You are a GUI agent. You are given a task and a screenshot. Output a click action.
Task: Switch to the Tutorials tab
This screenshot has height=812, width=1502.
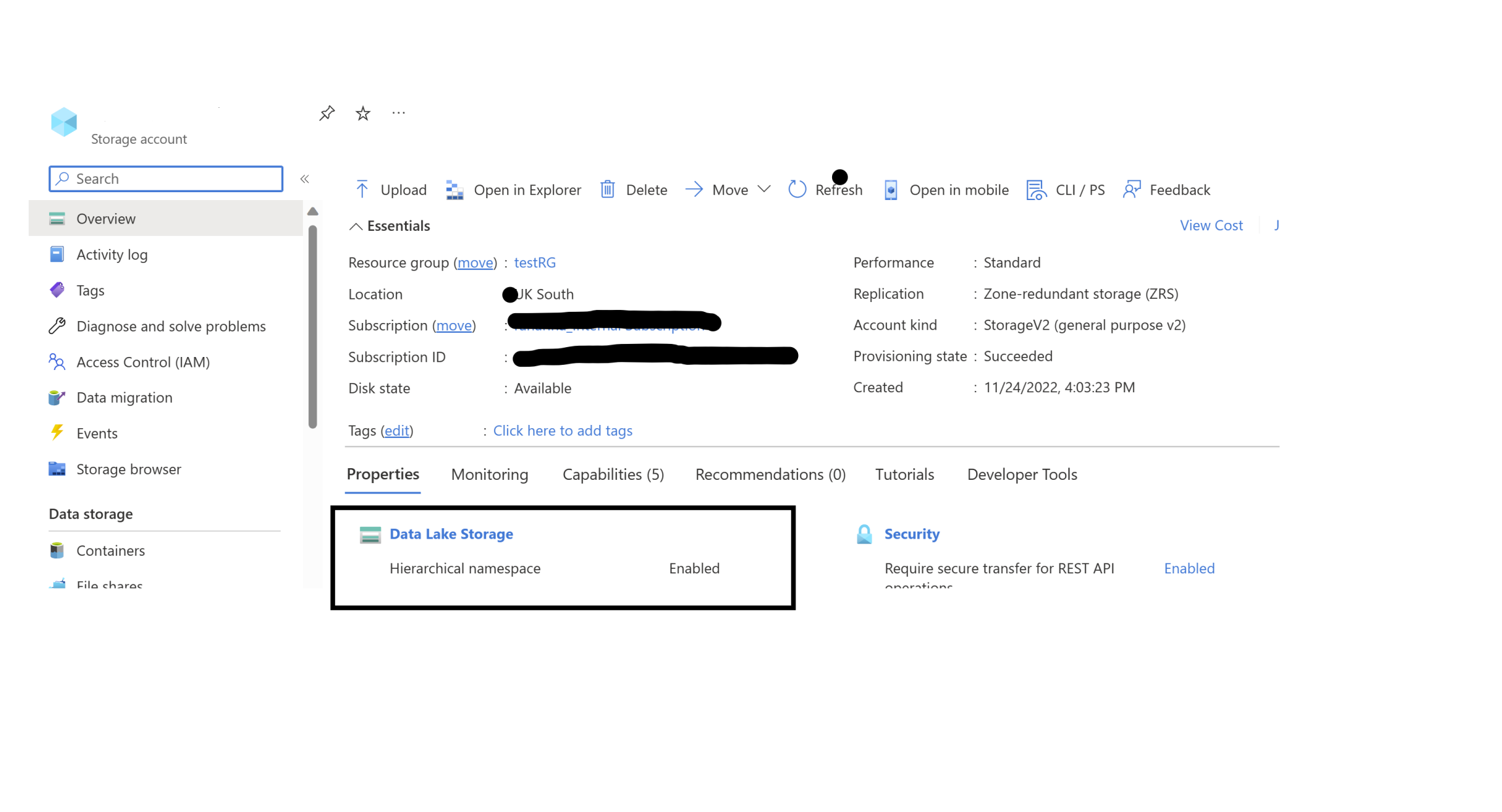[904, 475]
